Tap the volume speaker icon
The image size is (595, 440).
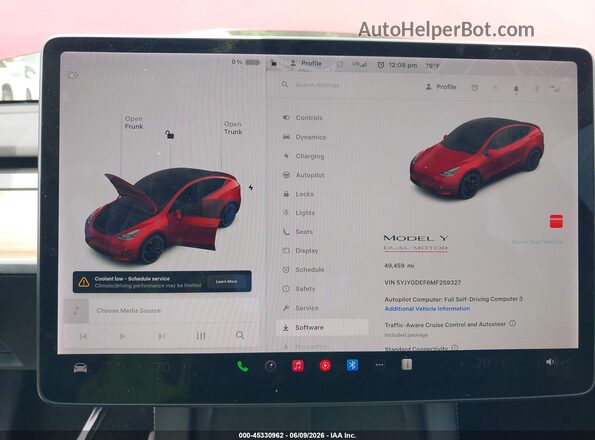point(550,362)
